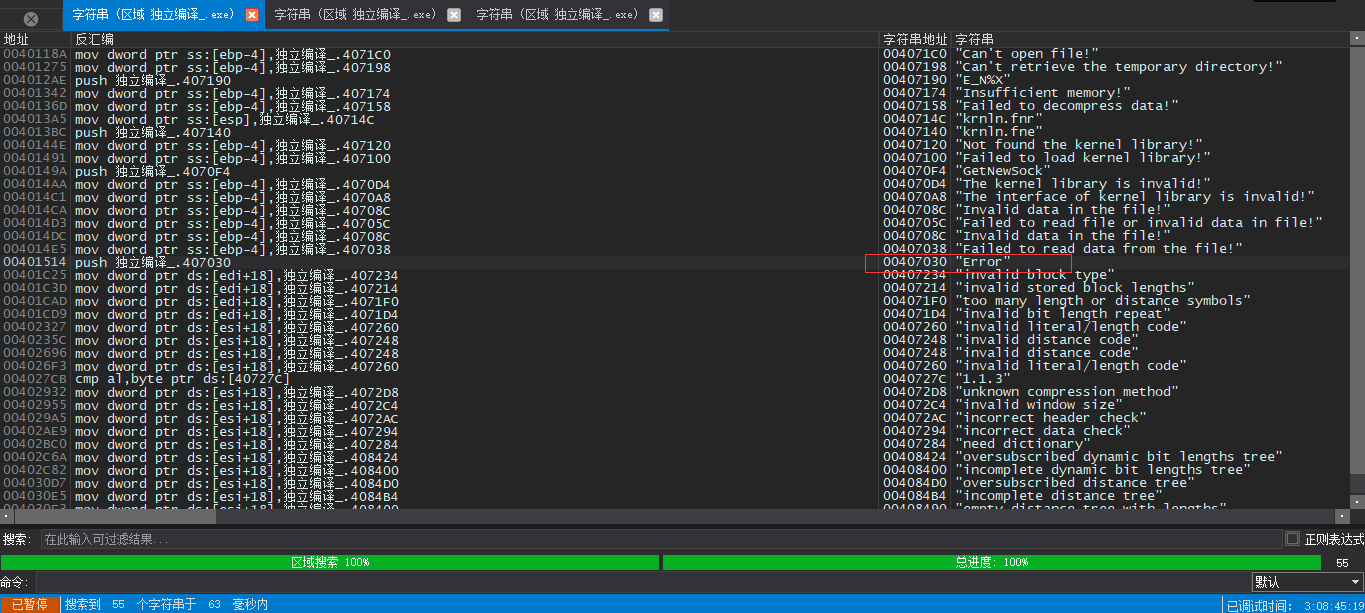This screenshot has width=1365, height=613.
Task: Click the 命令 command input box
Action: 641,582
